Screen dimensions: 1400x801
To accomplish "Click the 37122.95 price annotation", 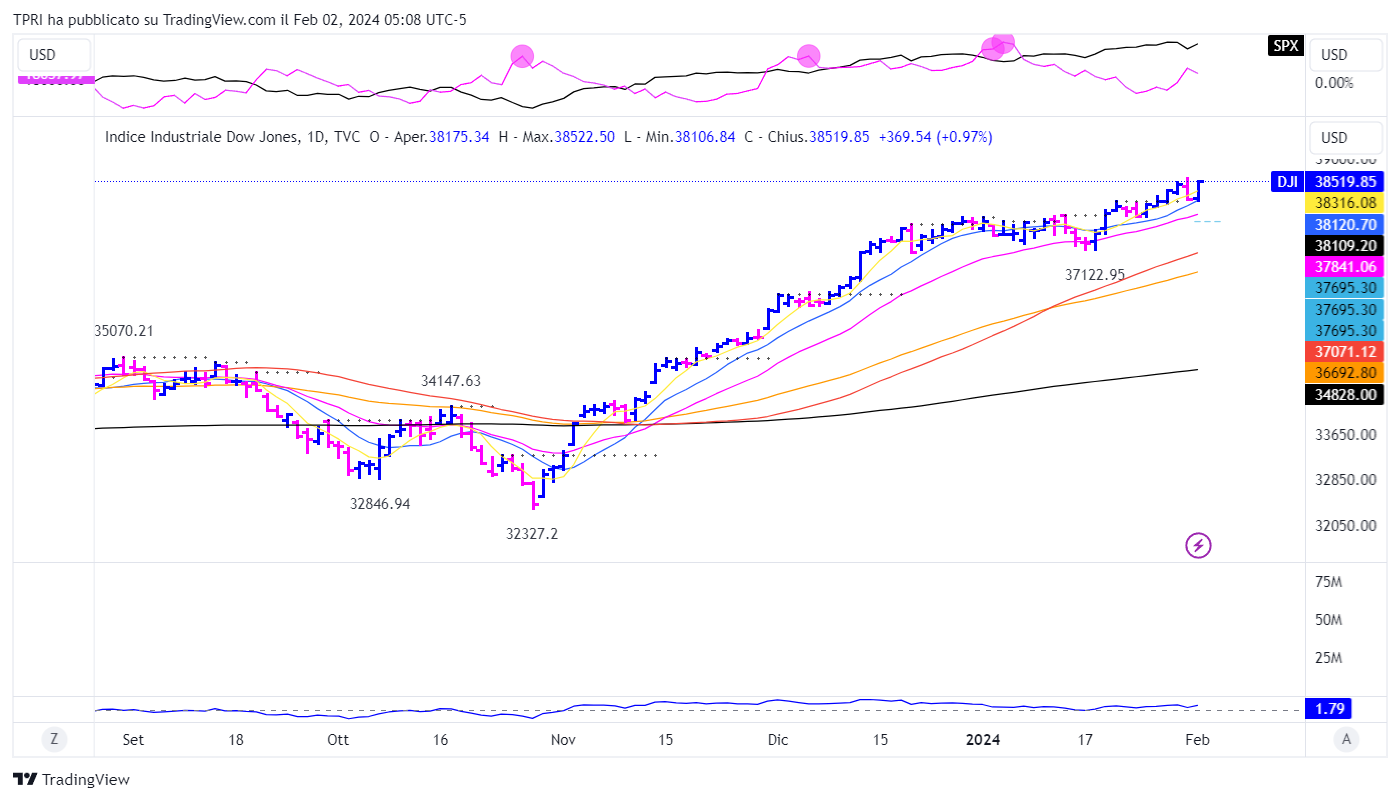I will tap(1095, 274).
